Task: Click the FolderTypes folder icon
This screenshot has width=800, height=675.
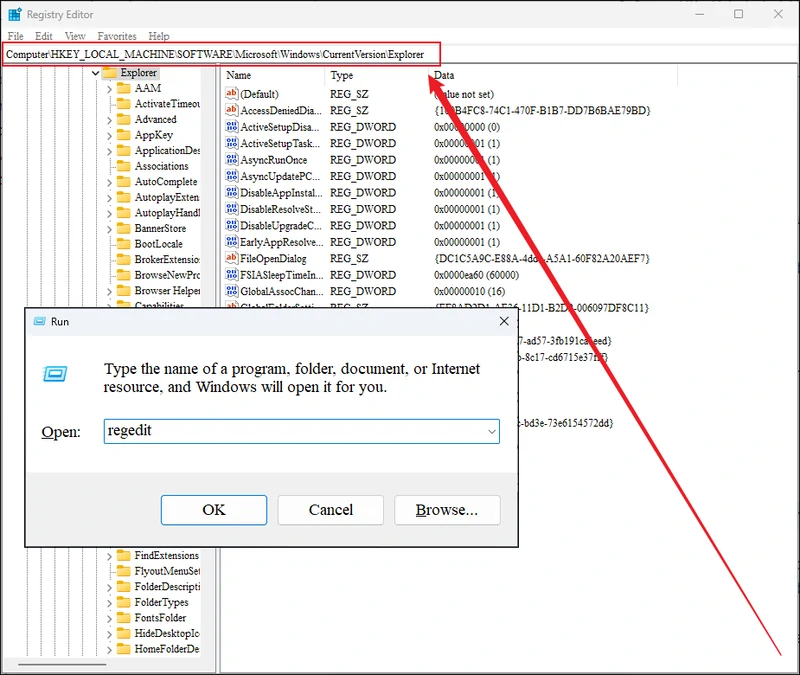Action: pos(123,602)
